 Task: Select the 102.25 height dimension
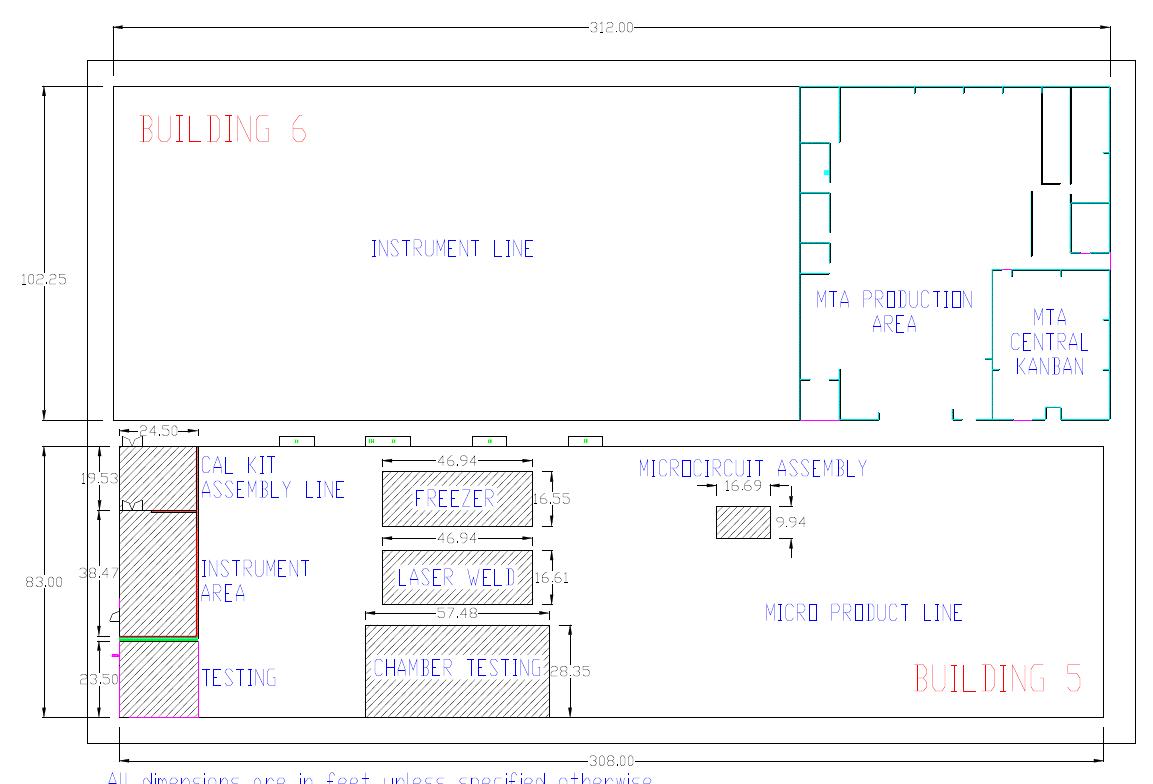point(43,279)
